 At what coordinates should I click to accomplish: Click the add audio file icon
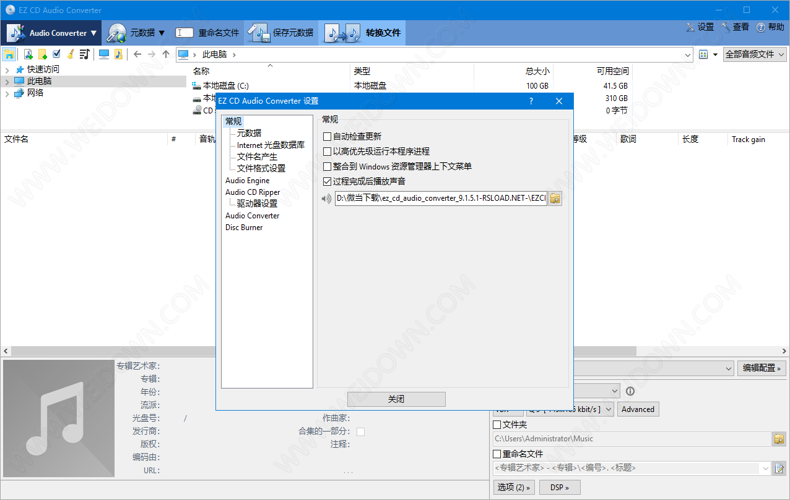pyautogui.click(x=28, y=54)
